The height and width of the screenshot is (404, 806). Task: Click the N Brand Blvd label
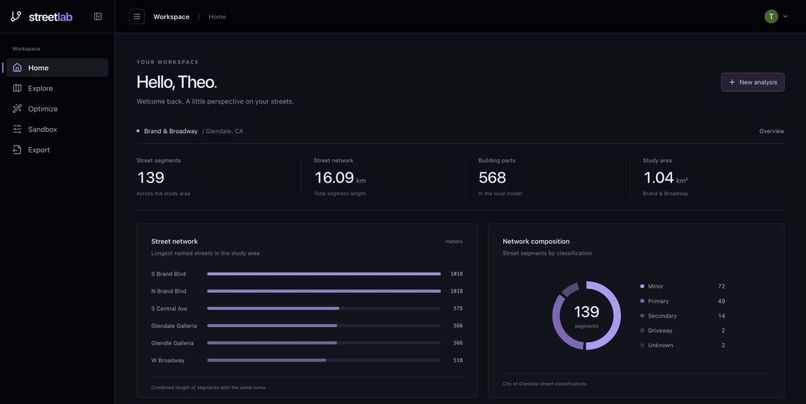point(169,291)
